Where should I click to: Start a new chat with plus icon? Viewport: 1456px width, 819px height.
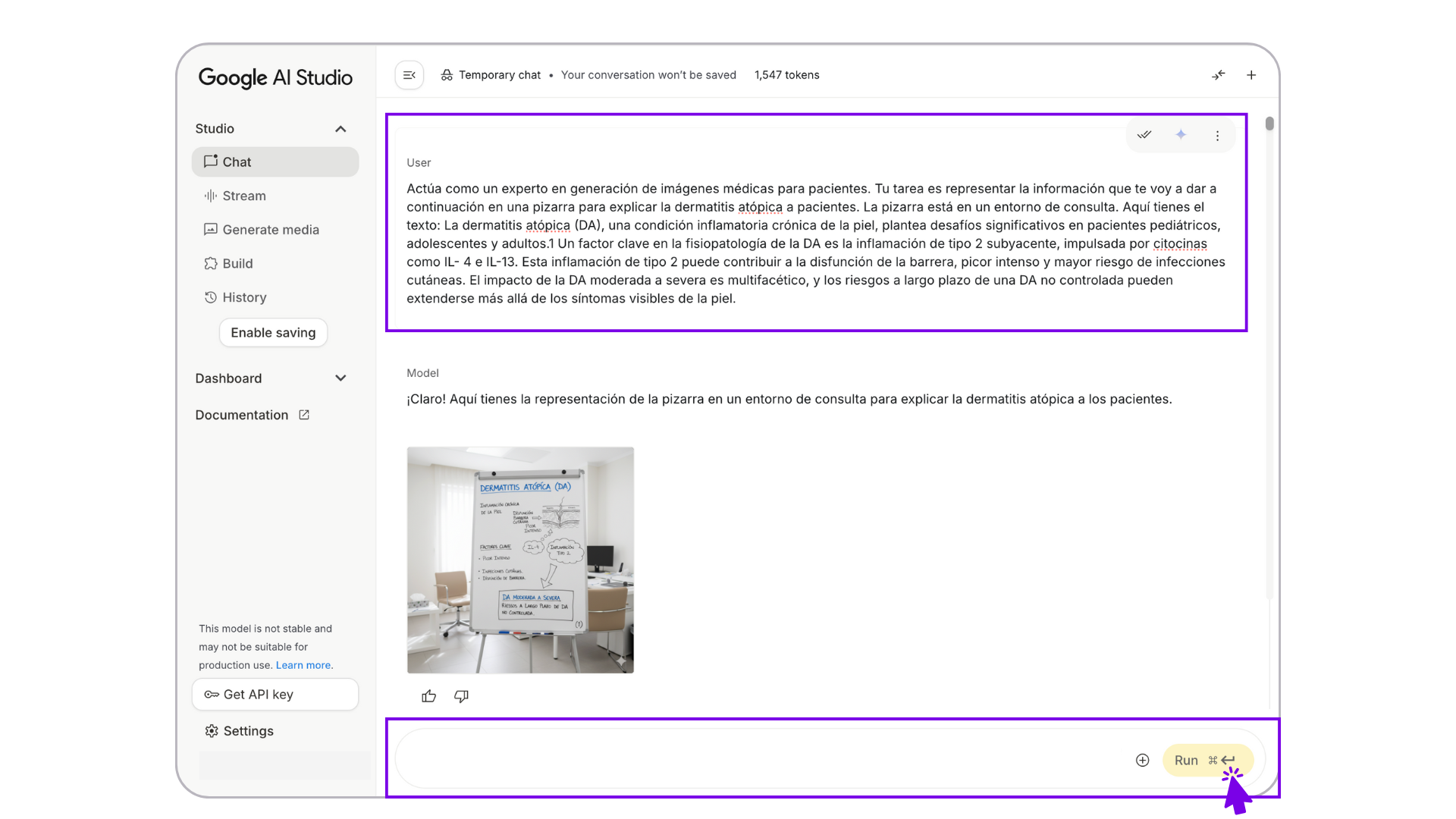[1251, 75]
